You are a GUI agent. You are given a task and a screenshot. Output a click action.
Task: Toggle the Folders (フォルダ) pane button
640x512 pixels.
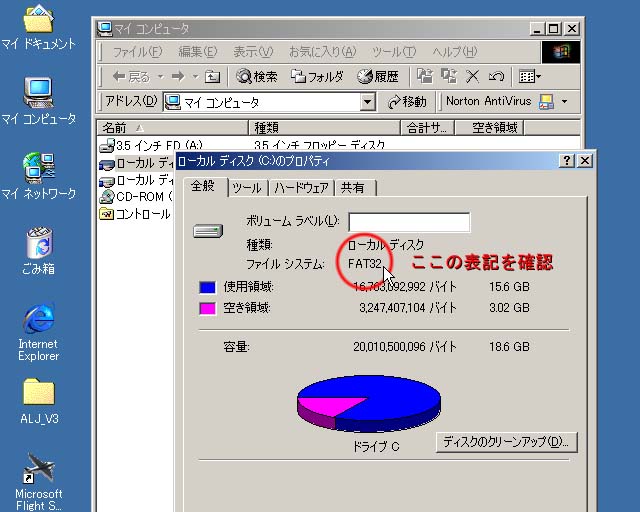pos(316,76)
